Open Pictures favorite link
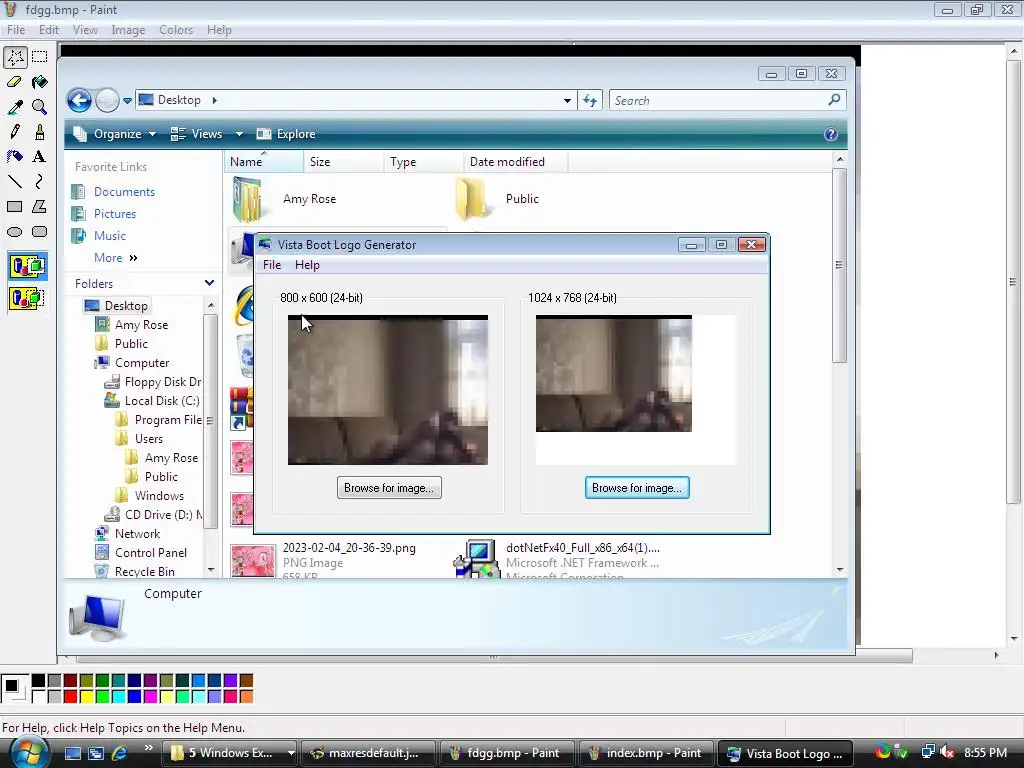1024x768 pixels. [x=115, y=214]
